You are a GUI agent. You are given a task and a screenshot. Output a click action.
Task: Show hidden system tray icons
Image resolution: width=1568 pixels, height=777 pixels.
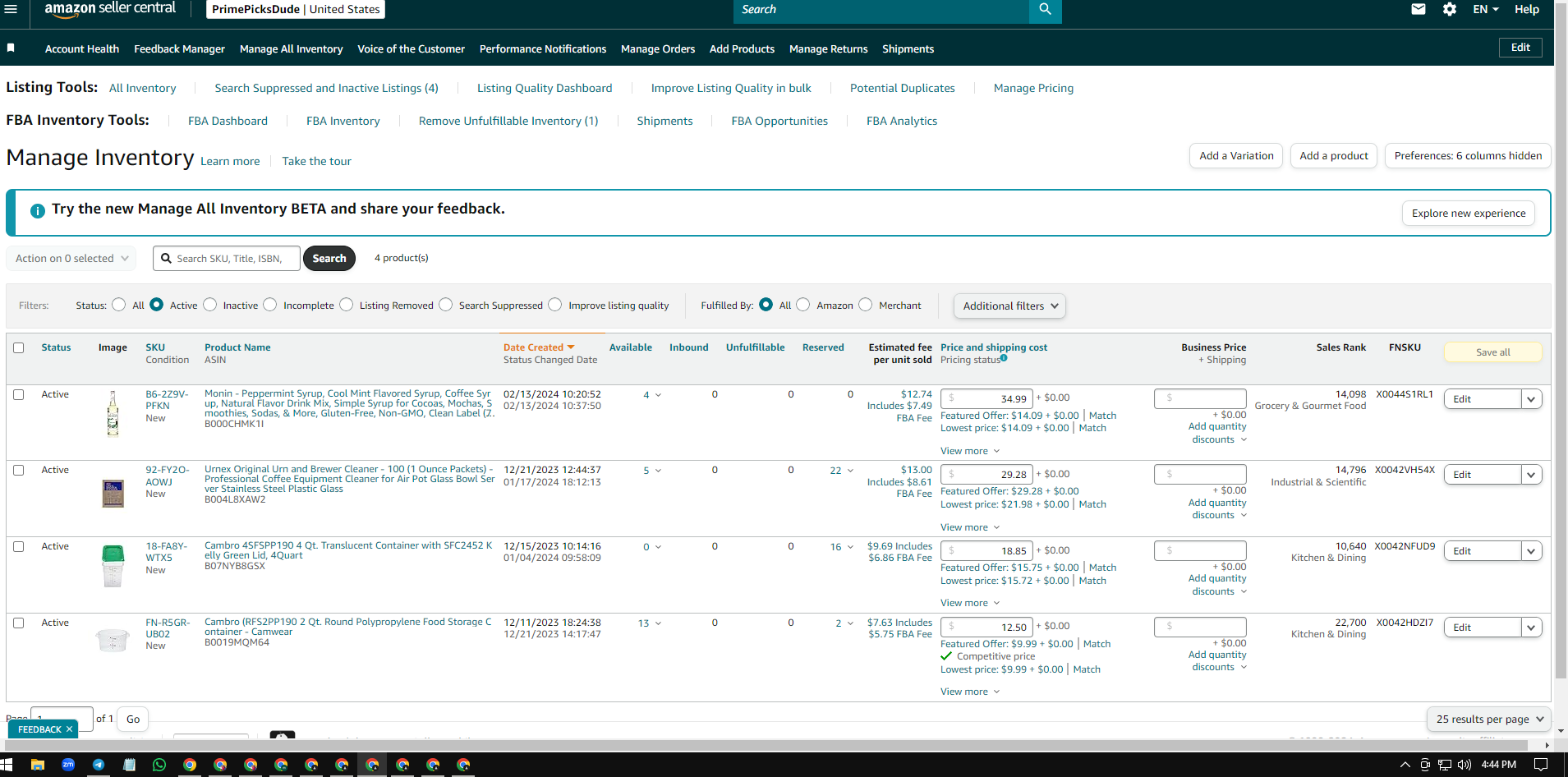pyautogui.click(x=1405, y=765)
